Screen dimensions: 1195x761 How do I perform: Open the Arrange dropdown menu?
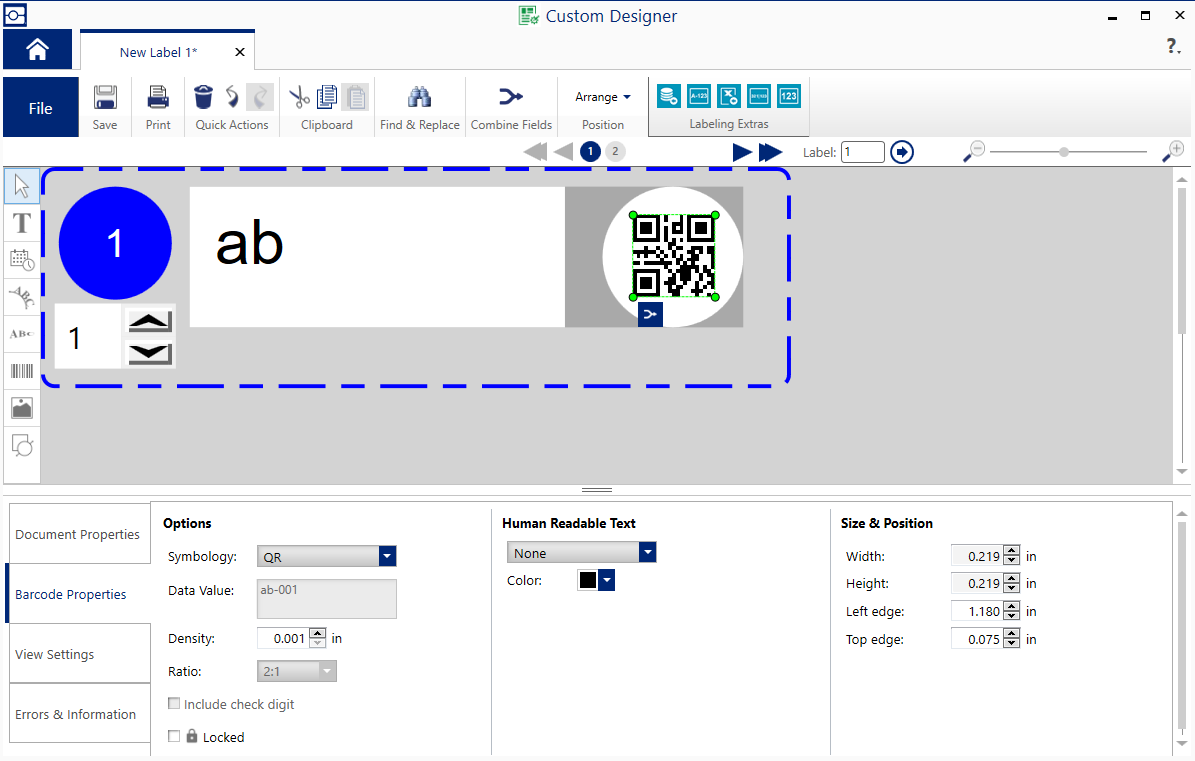click(x=602, y=97)
